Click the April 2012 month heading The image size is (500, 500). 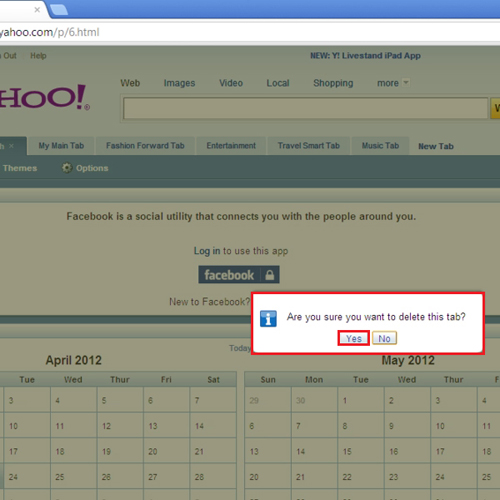[x=74, y=360]
